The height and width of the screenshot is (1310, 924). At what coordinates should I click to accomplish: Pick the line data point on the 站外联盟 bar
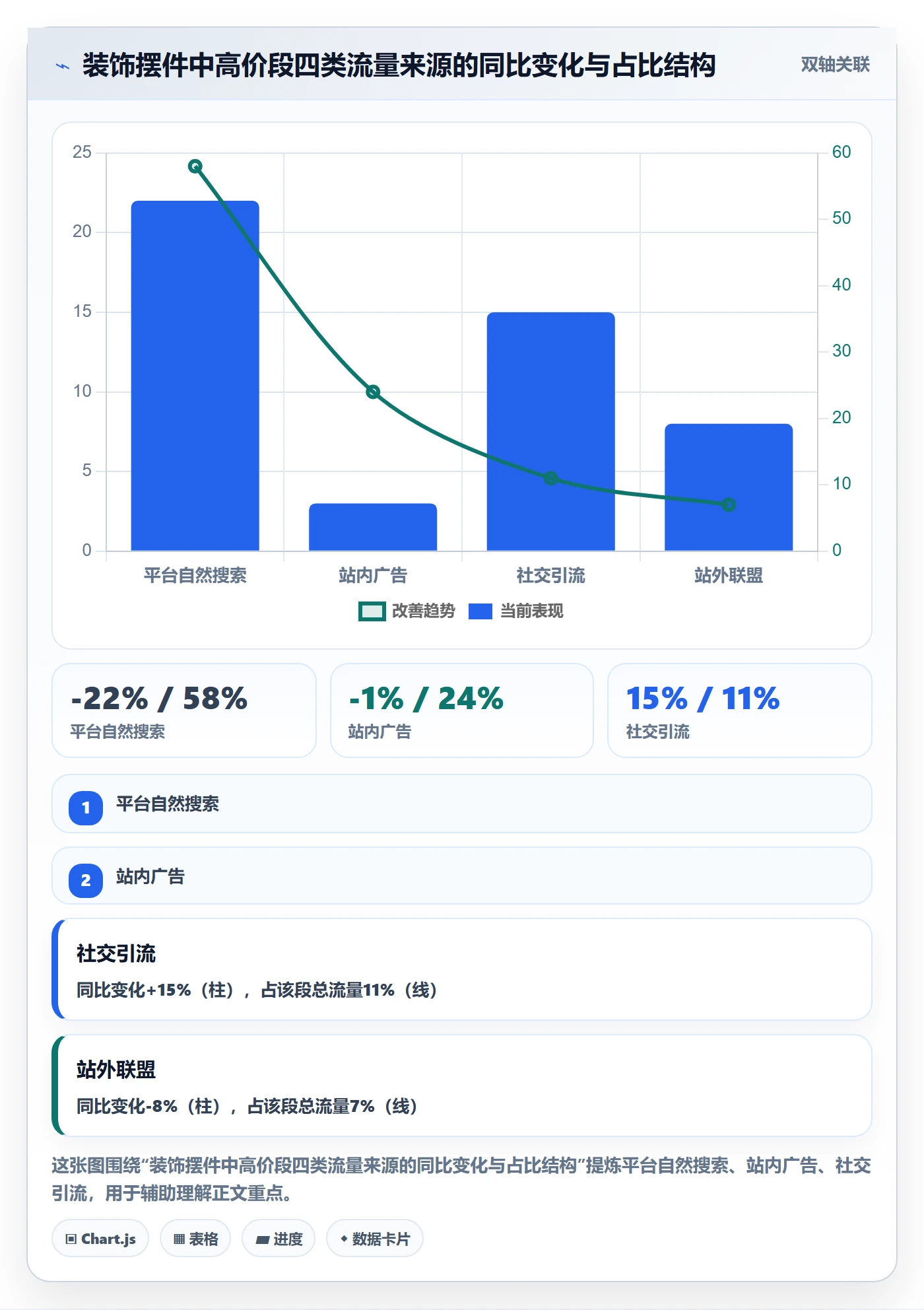click(x=729, y=504)
